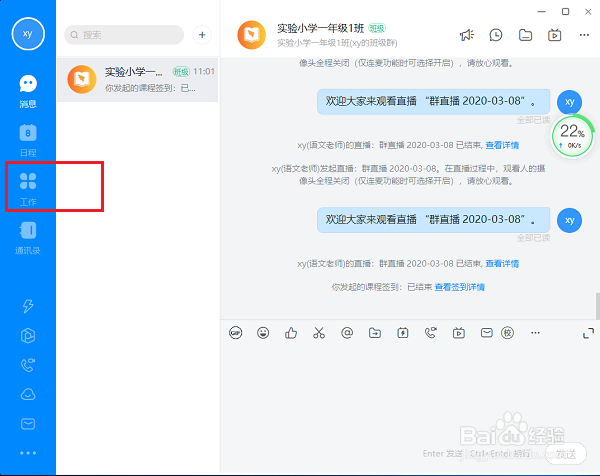Click the 发送 send button

566,454
